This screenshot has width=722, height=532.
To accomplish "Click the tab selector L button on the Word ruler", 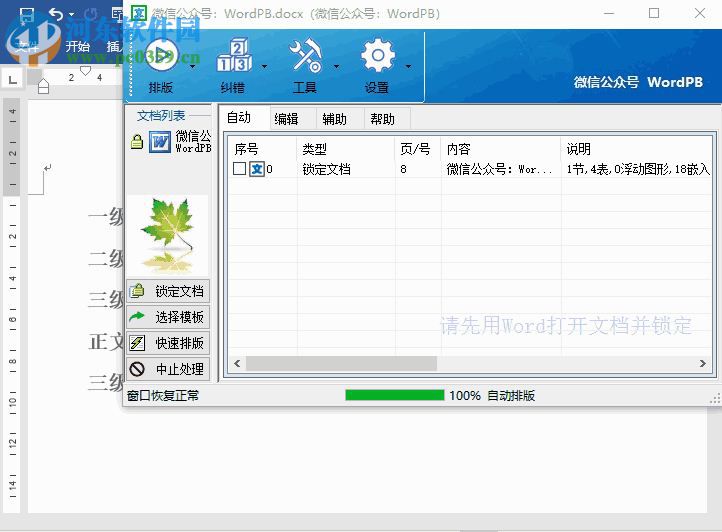I will click(13, 80).
